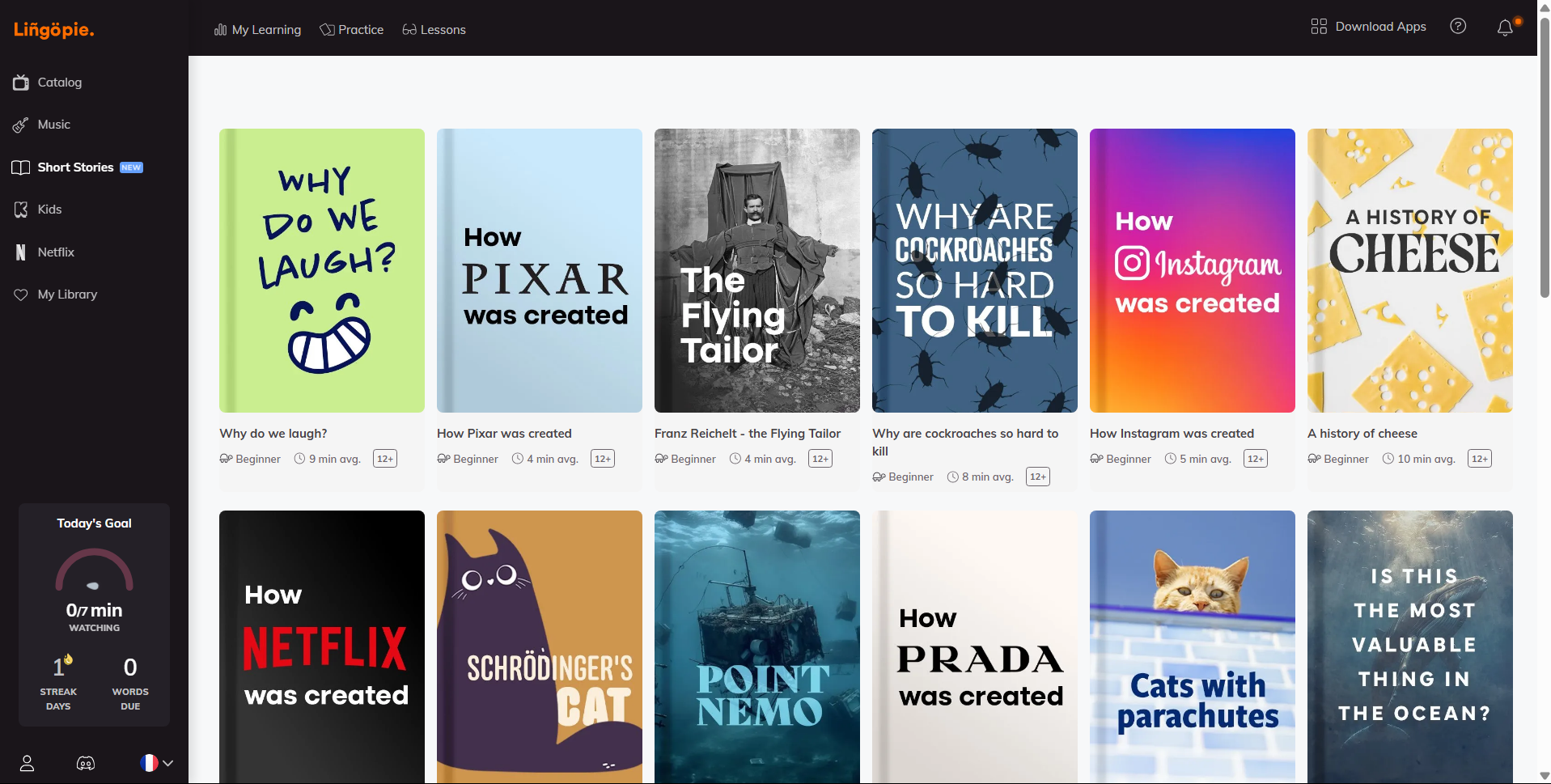Viewport: 1551px width, 784px height.
Task: Click title 'Why do we laugh?'
Action: pos(273,434)
